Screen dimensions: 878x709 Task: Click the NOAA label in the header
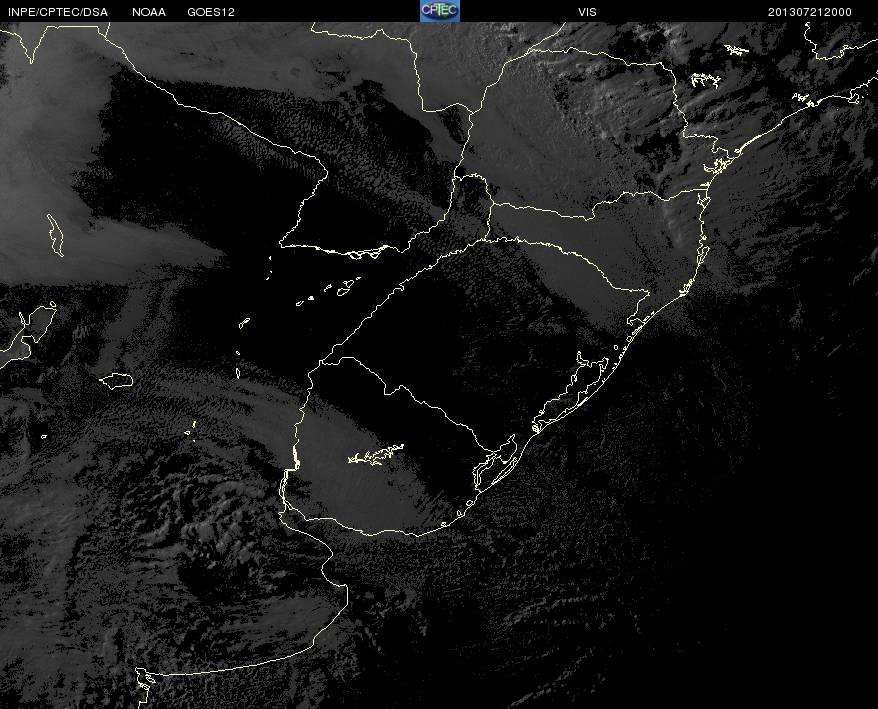click(149, 12)
